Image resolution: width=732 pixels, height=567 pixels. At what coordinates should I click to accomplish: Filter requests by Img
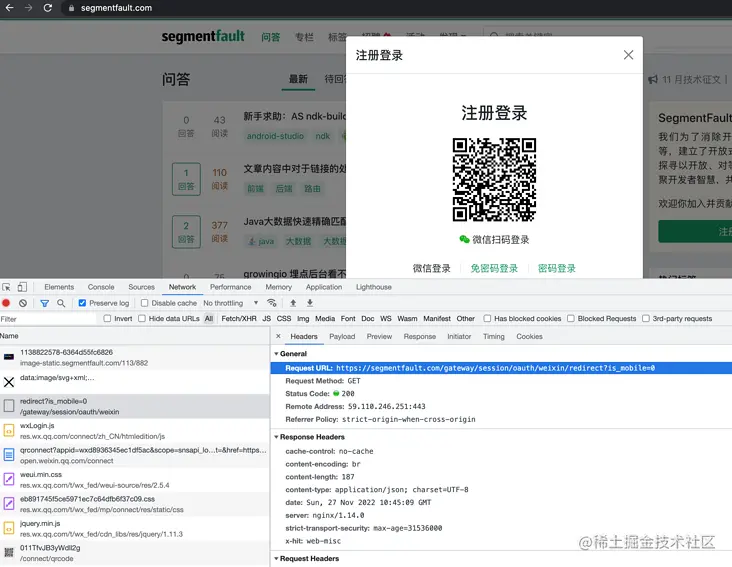[x=303, y=318]
